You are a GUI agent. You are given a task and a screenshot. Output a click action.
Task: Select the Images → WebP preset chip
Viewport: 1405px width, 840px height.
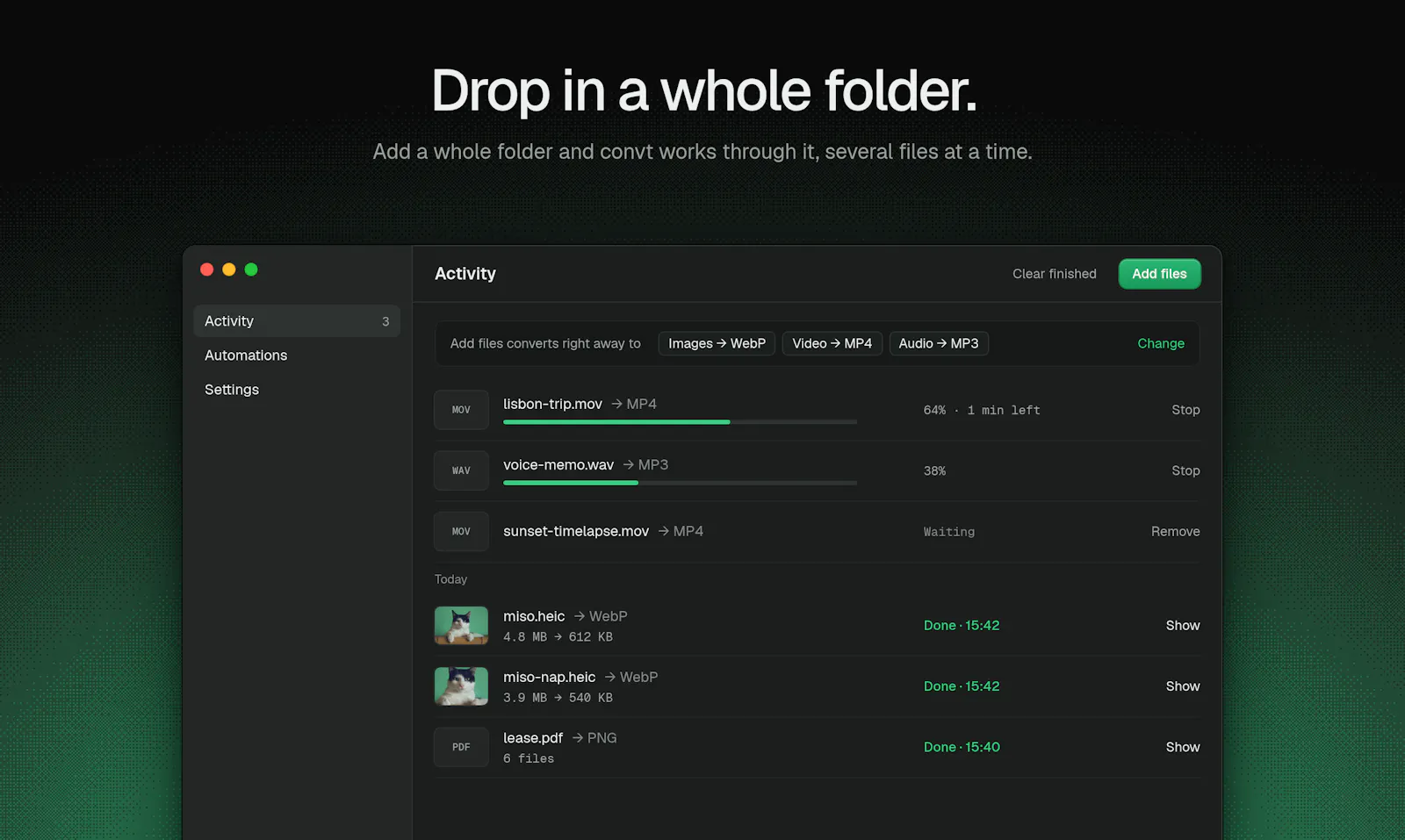point(717,343)
